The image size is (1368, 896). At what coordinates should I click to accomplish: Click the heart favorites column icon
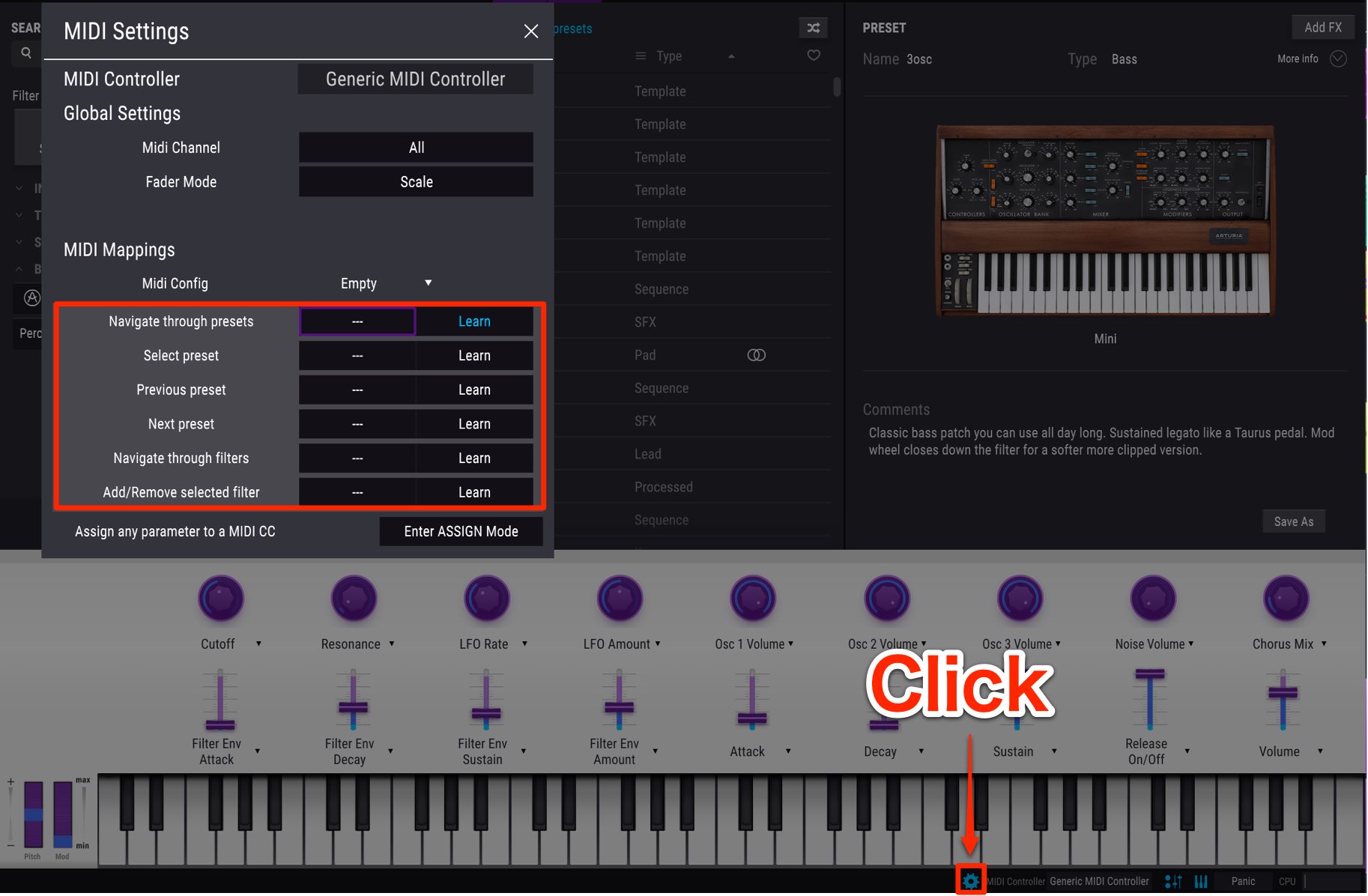(814, 55)
